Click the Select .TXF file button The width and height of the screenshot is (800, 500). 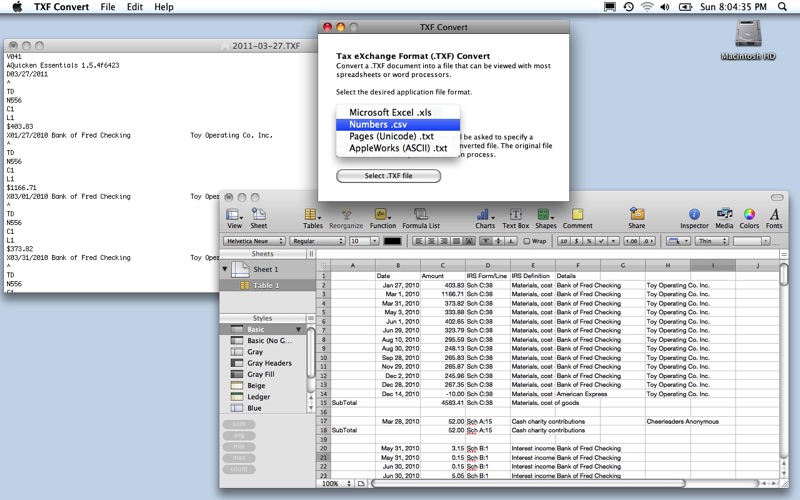(x=388, y=176)
